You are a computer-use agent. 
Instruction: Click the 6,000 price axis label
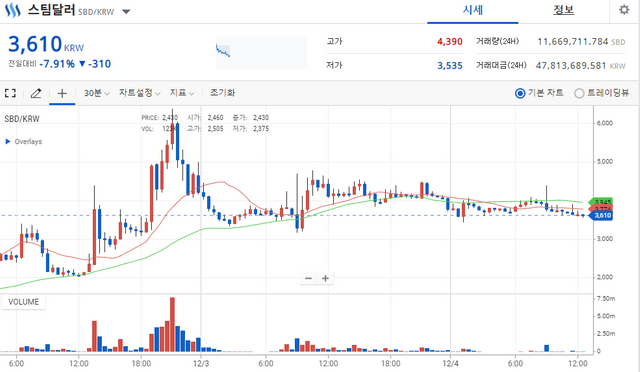[604, 123]
